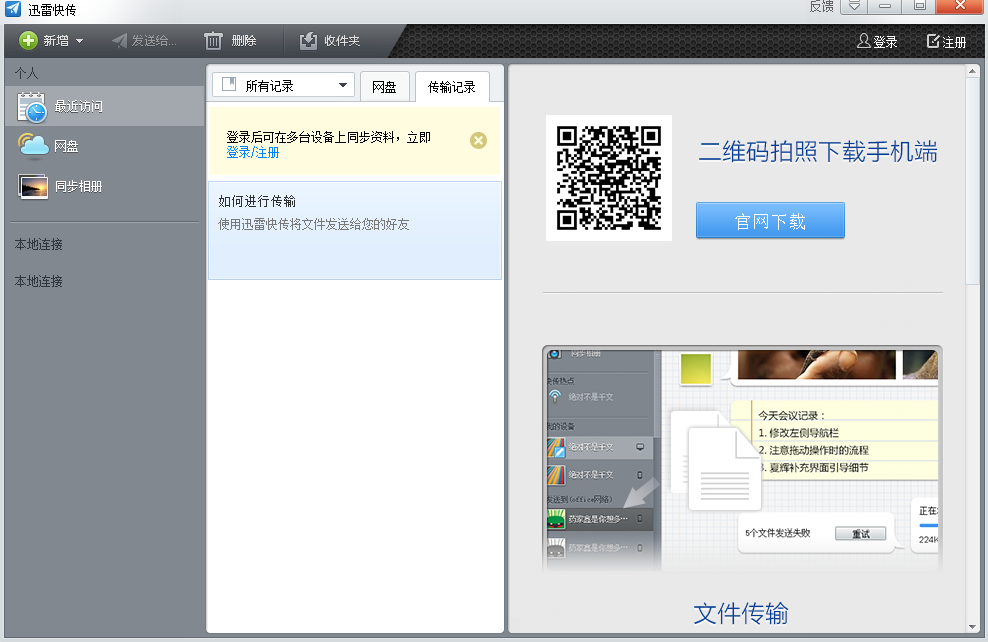Open the 最近访问 calendar clock icon
This screenshot has width=988, height=642.
pyautogui.click(x=32, y=106)
